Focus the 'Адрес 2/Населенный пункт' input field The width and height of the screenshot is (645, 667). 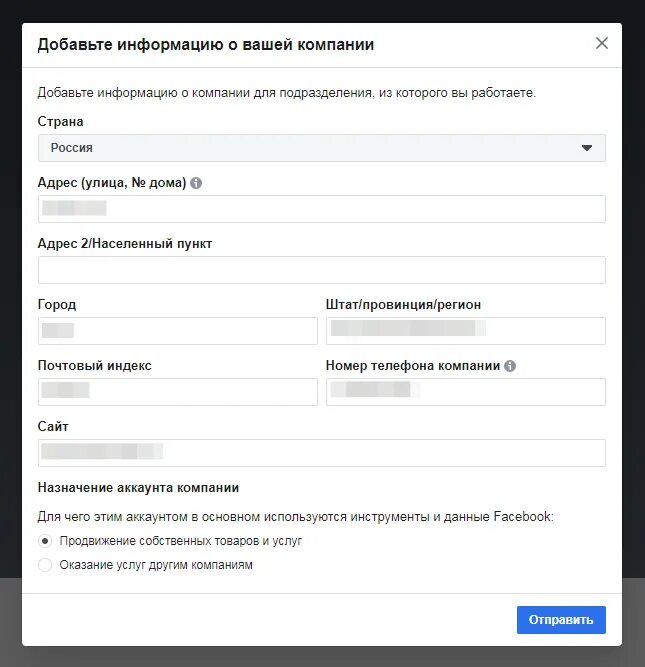[321, 270]
